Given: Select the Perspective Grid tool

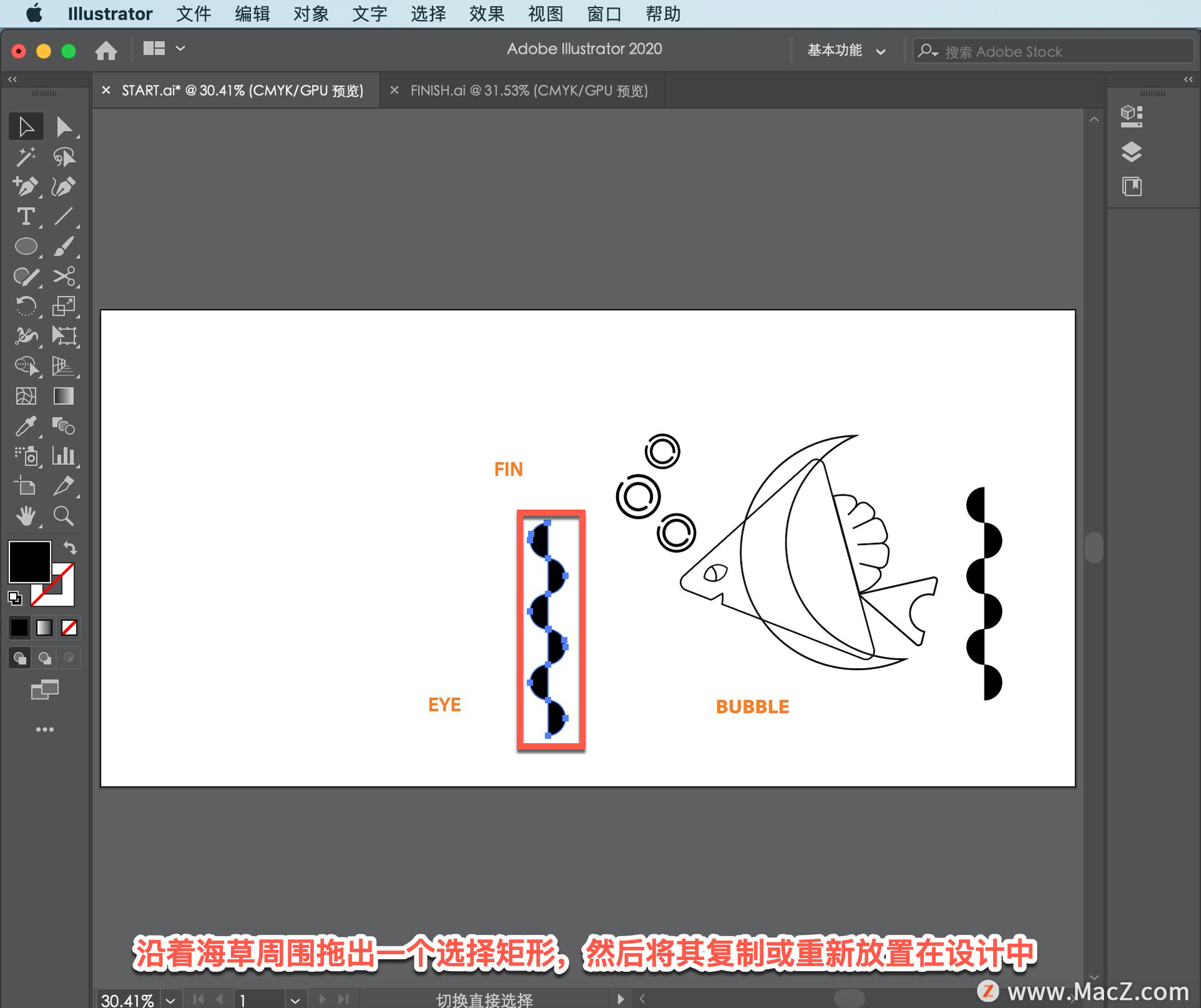Looking at the screenshot, I should click(x=64, y=366).
